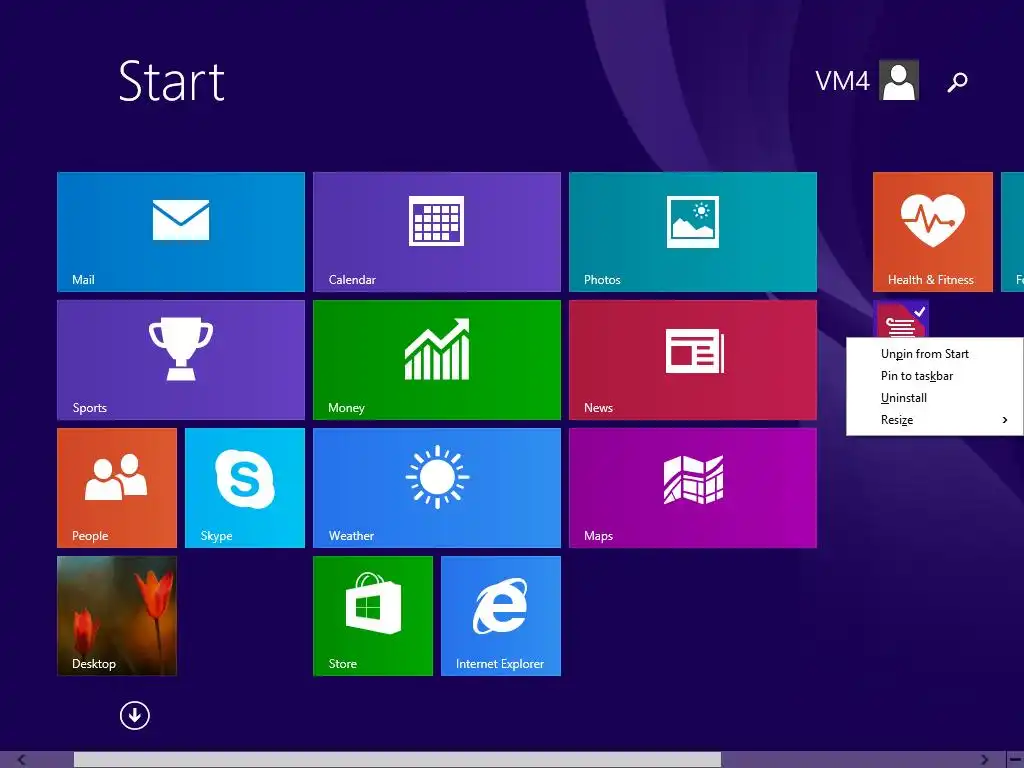Open the Desktop tile
The image size is (1024, 768).
(x=117, y=616)
